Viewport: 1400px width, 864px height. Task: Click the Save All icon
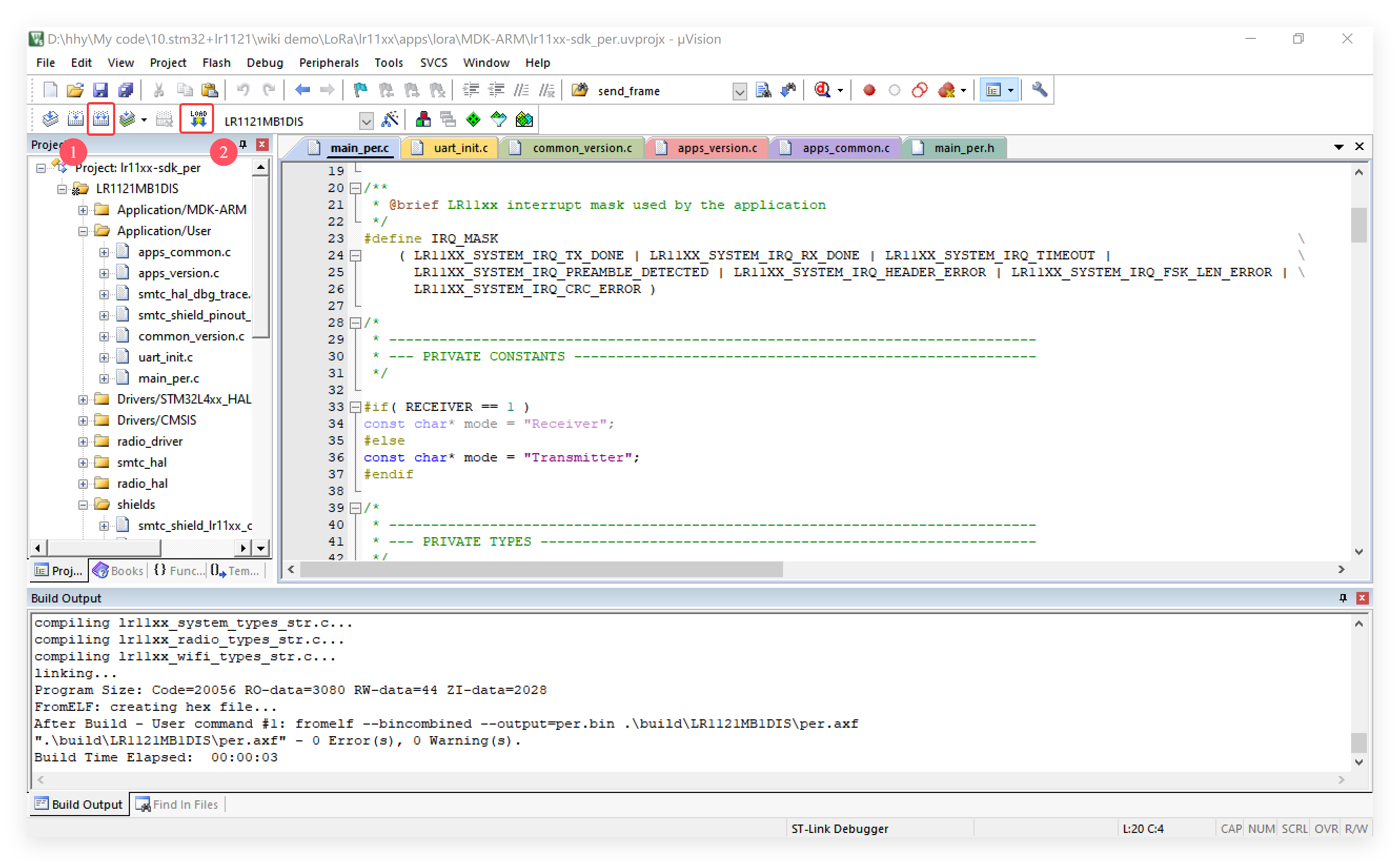[125, 89]
